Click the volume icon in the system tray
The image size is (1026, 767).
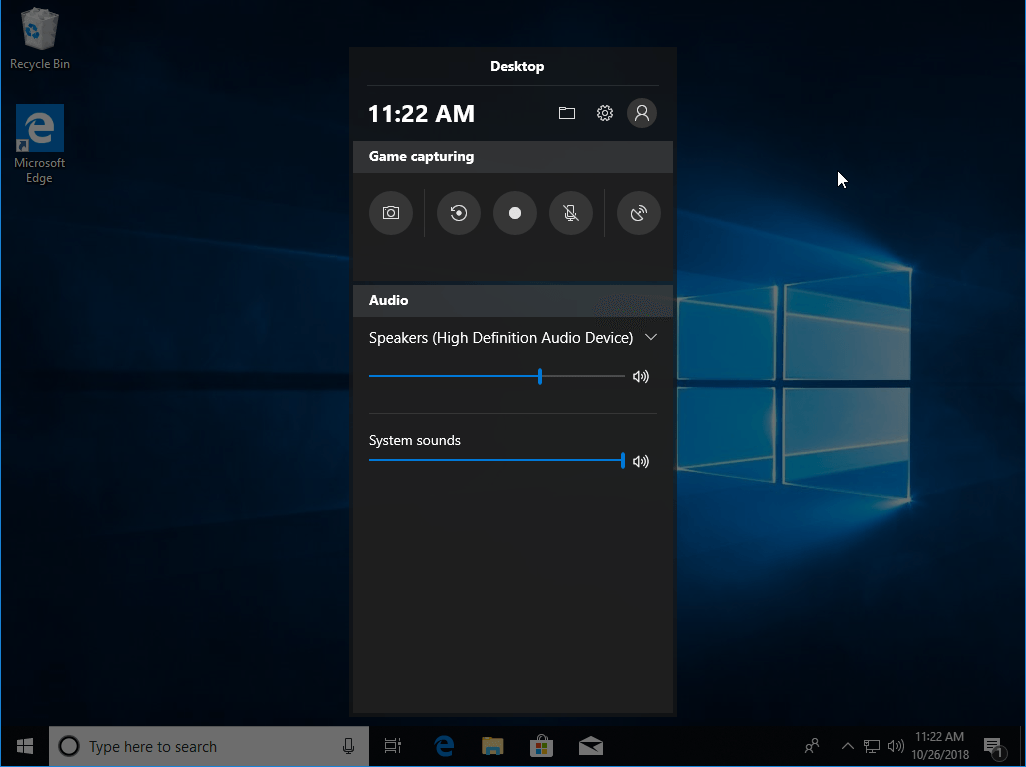896,746
